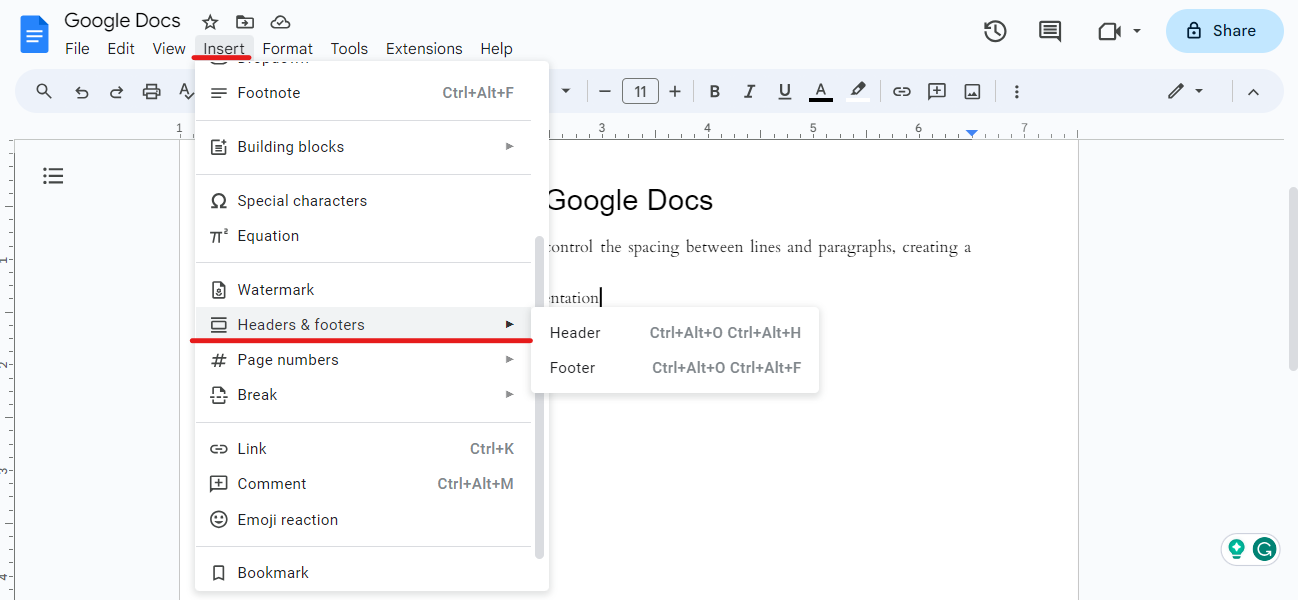The image size is (1298, 600).
Task: Select Header from the submenu
Action: (x=575, y=333)
